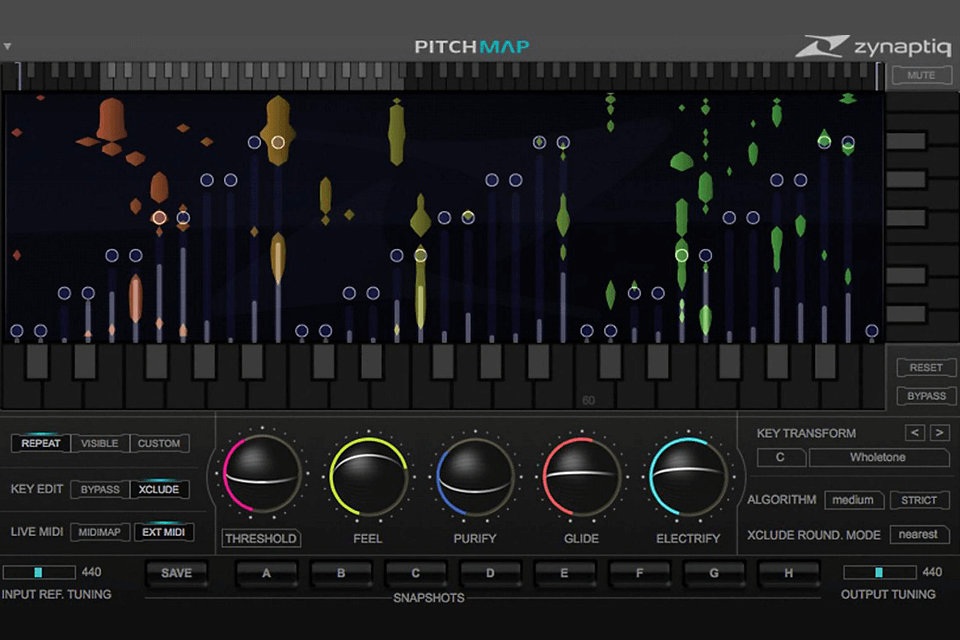The height and width of the screenshot is (640, 960).
Task: Click the Zynaptiq logo
Action: (x=868, y=45)
